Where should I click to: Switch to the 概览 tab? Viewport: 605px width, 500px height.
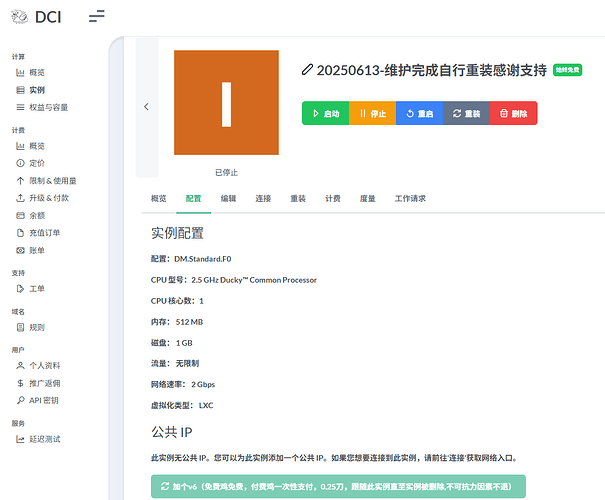(x=159, y=198)
